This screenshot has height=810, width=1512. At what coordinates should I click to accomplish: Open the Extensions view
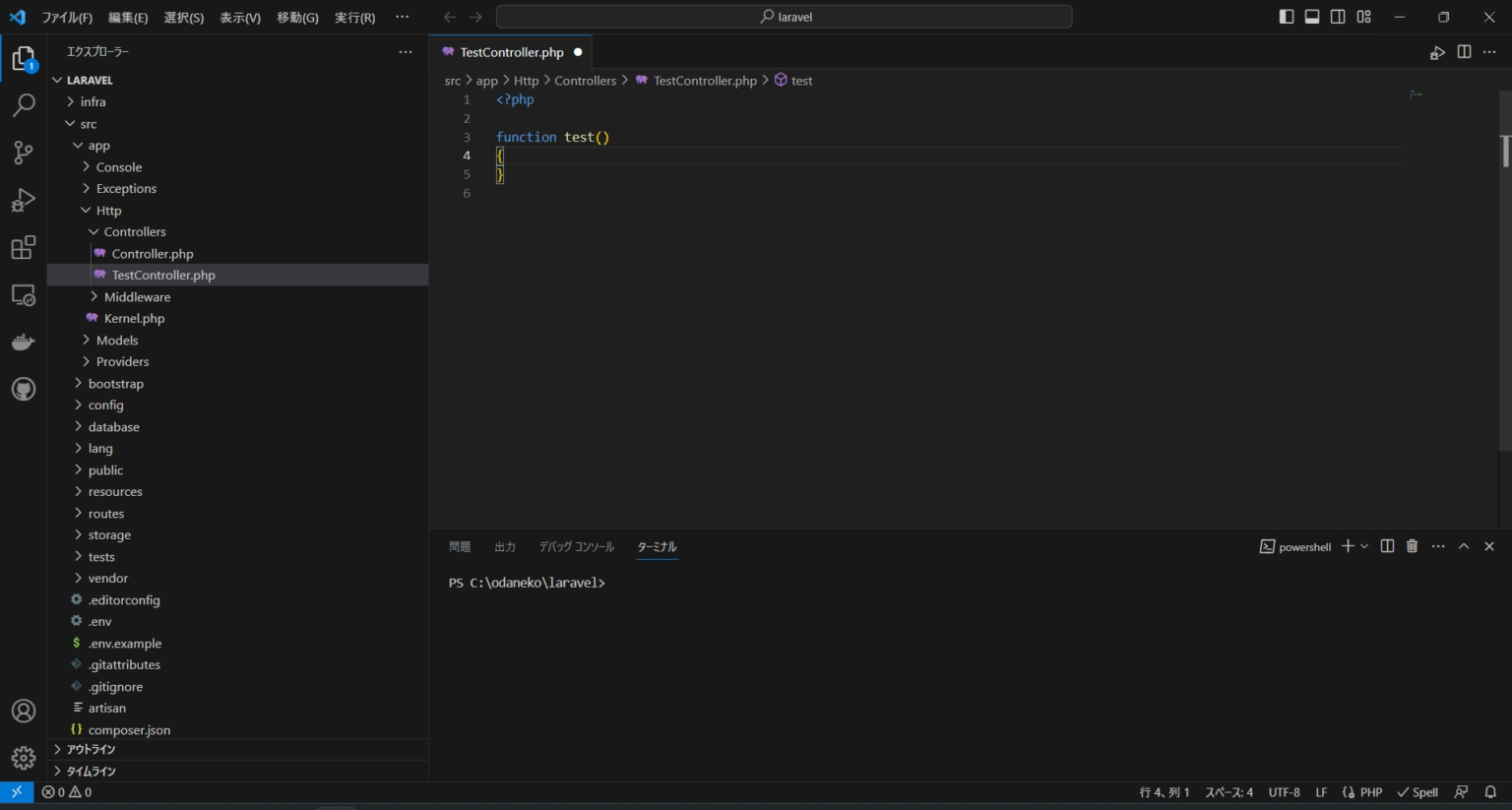click(x=23, y=247)
